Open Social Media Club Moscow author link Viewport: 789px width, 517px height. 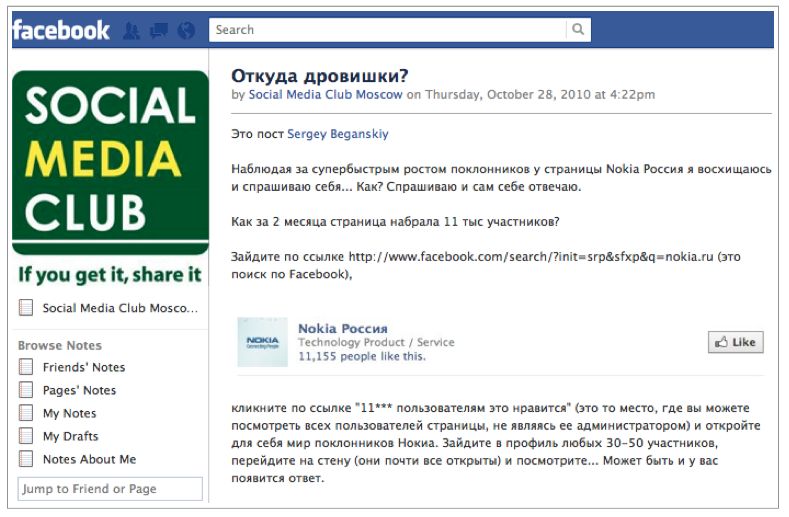[x=326, y=95]
